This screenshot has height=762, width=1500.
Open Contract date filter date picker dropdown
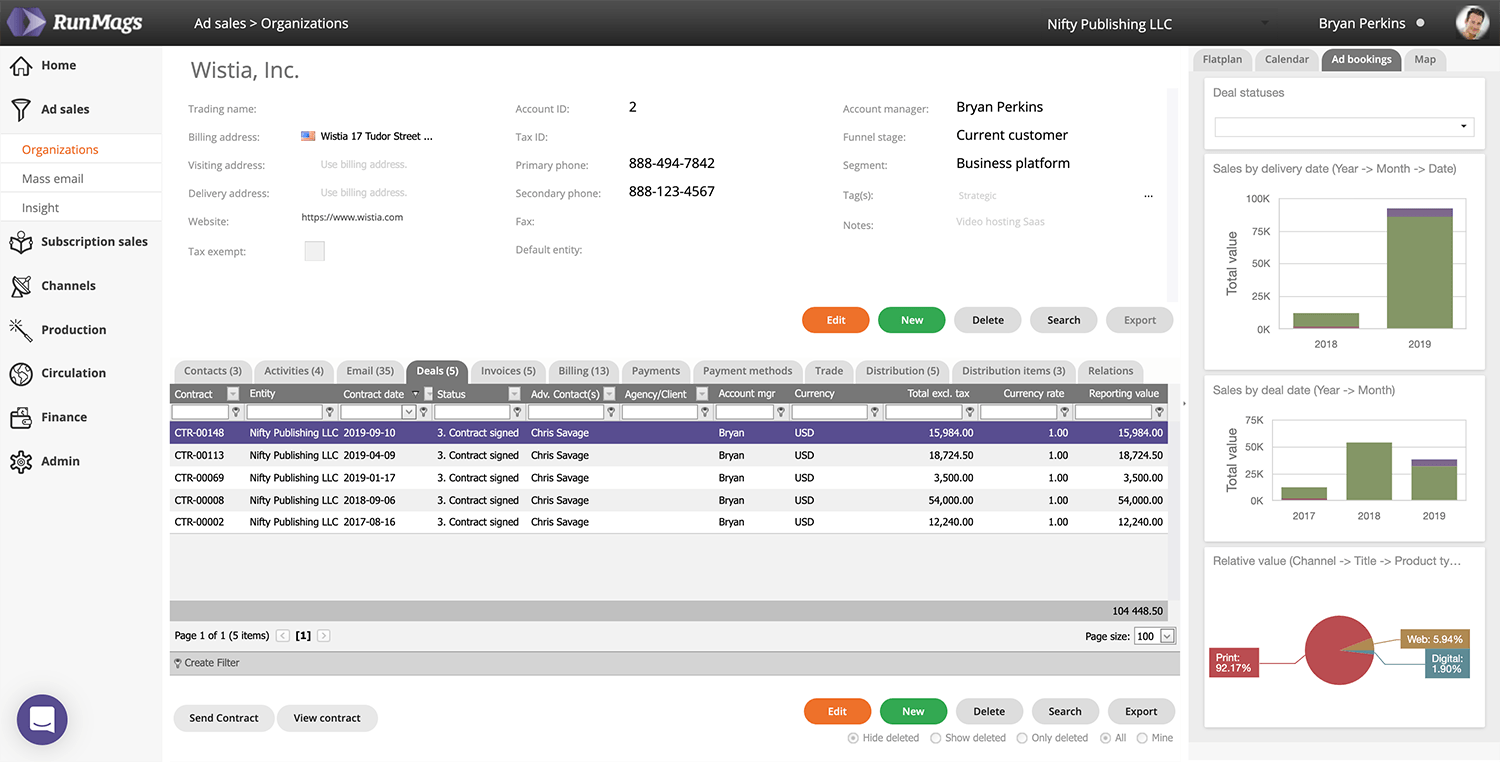pos(408,412)
